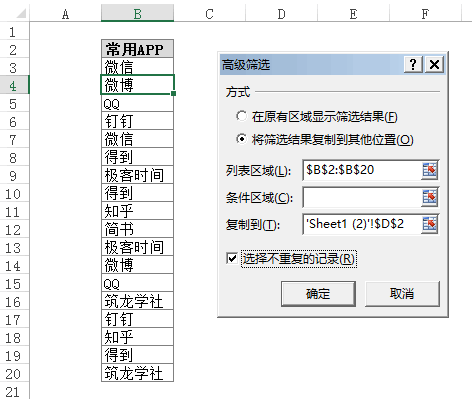Click cell B3 containing 微信
Screen dimensions: 472x399
click(x=137, y=67)
